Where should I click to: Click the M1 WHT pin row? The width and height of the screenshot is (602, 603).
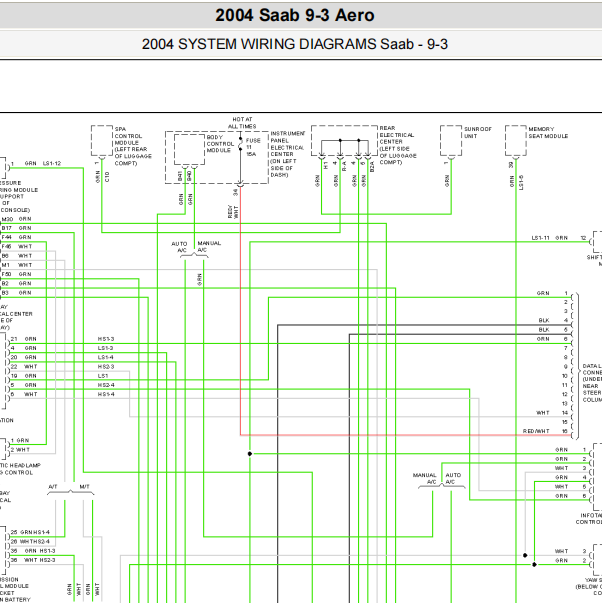[x=17, y=265]
